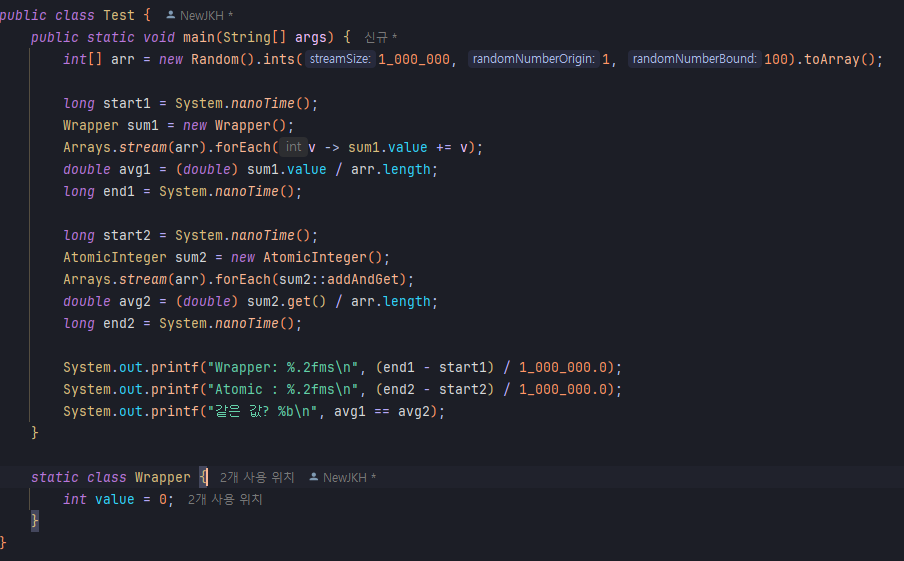Click avg1 == avg2 comparison's avg2 operand

point(414,412)
